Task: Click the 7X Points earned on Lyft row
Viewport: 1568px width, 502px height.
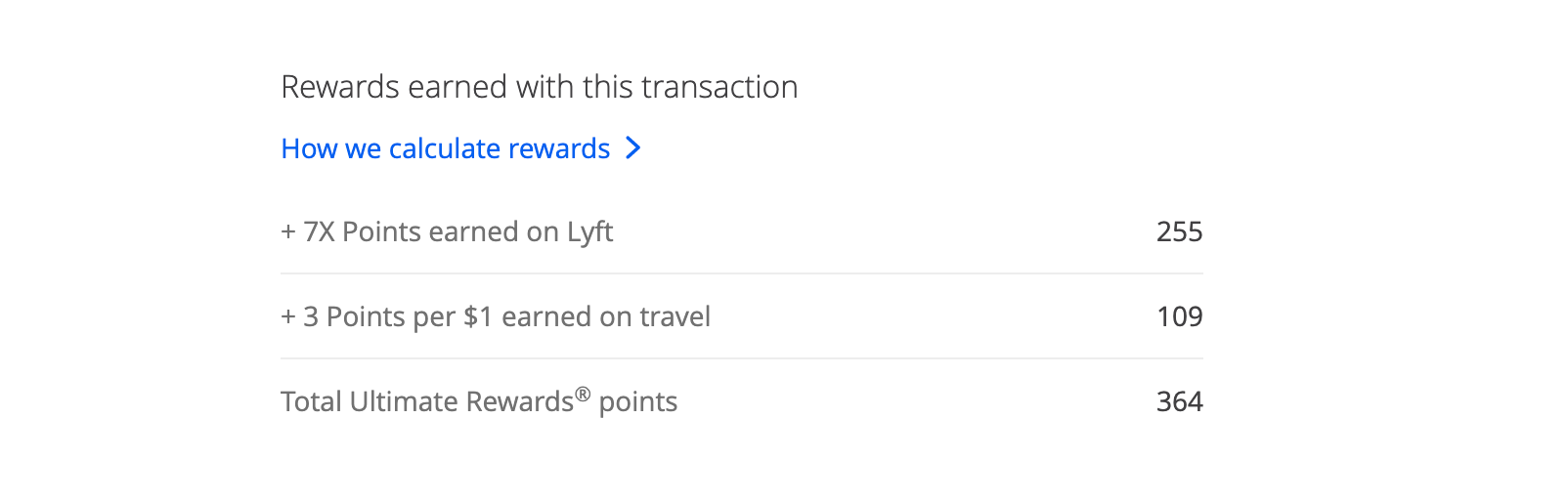Action: point(742,231)
